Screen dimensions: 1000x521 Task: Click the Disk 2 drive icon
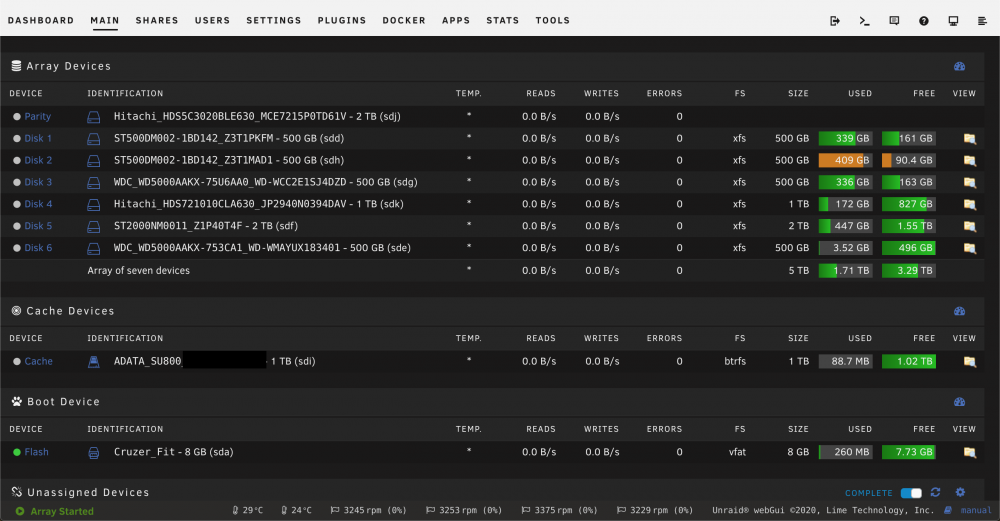click(x=94, y=161)
